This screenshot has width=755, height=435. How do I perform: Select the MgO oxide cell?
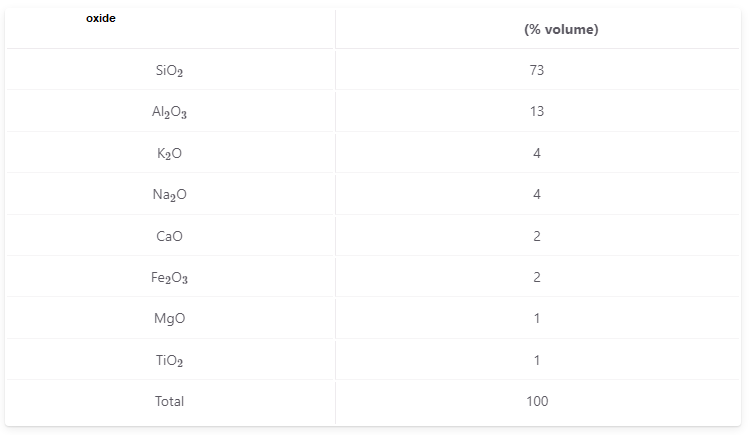(x=169, y=318)
